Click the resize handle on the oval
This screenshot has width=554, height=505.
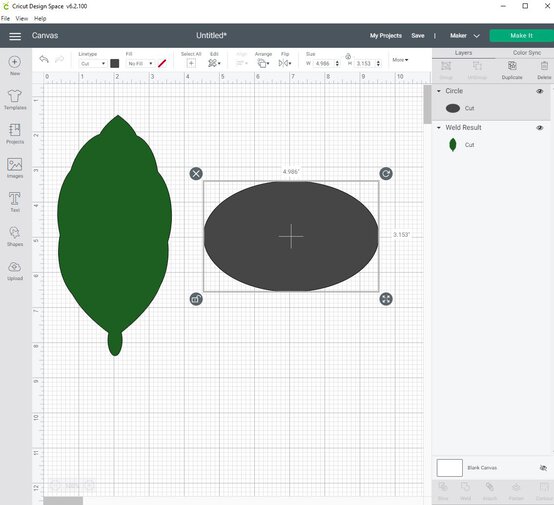pos(386,299)
